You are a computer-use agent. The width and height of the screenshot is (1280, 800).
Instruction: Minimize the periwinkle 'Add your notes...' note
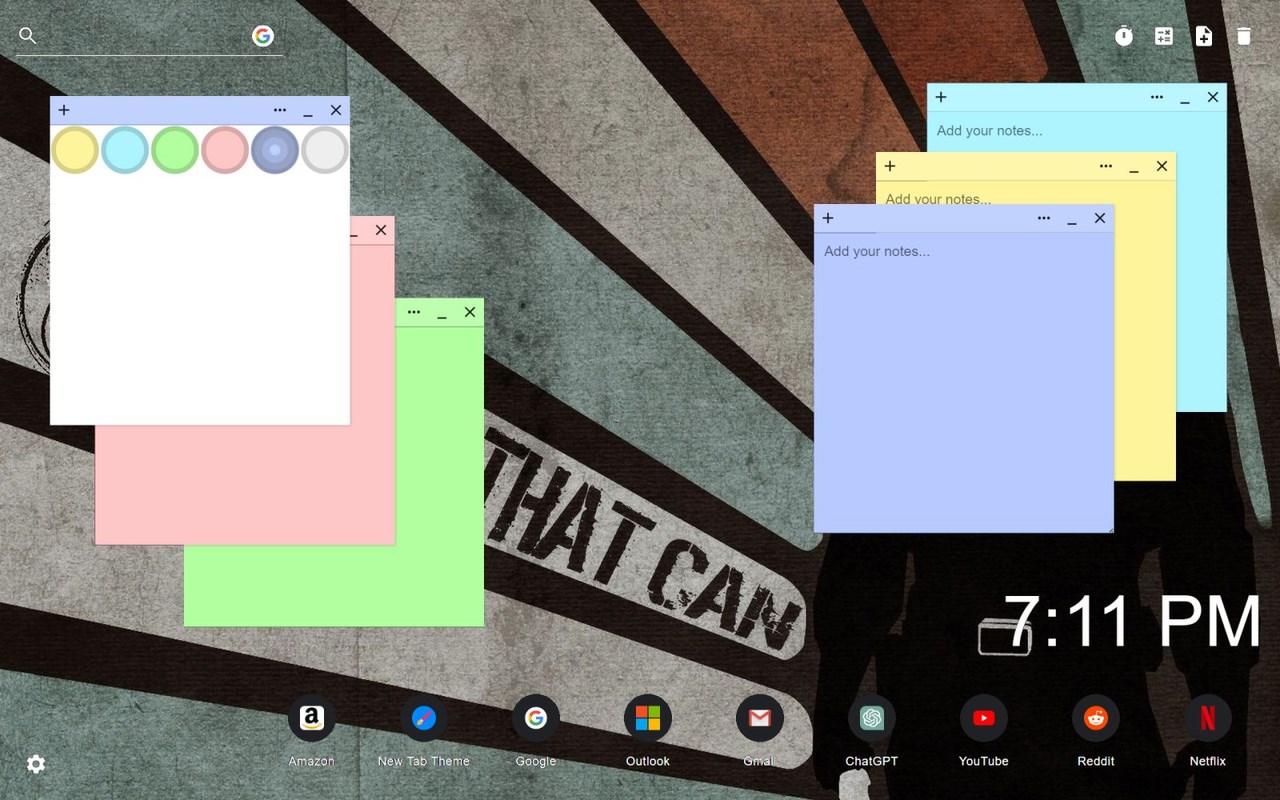1072,220
